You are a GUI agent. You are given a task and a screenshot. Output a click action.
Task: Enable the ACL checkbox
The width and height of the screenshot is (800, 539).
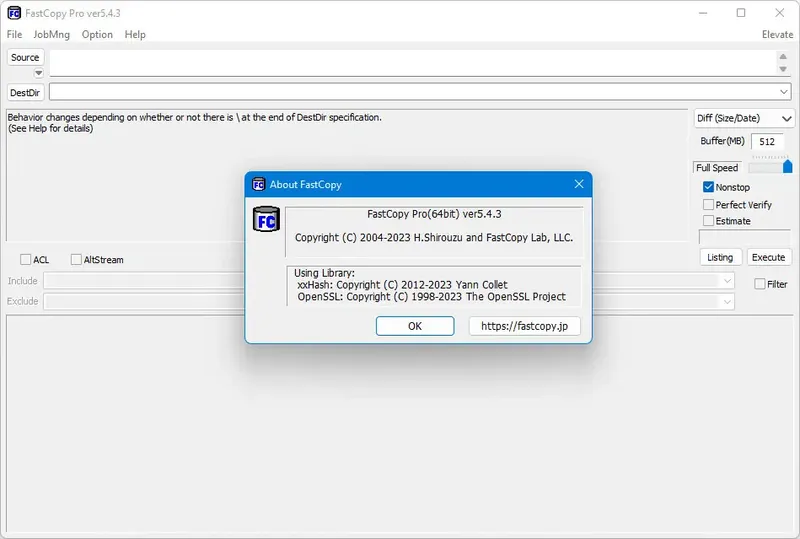pyautogui.click(x=26, y=259)
